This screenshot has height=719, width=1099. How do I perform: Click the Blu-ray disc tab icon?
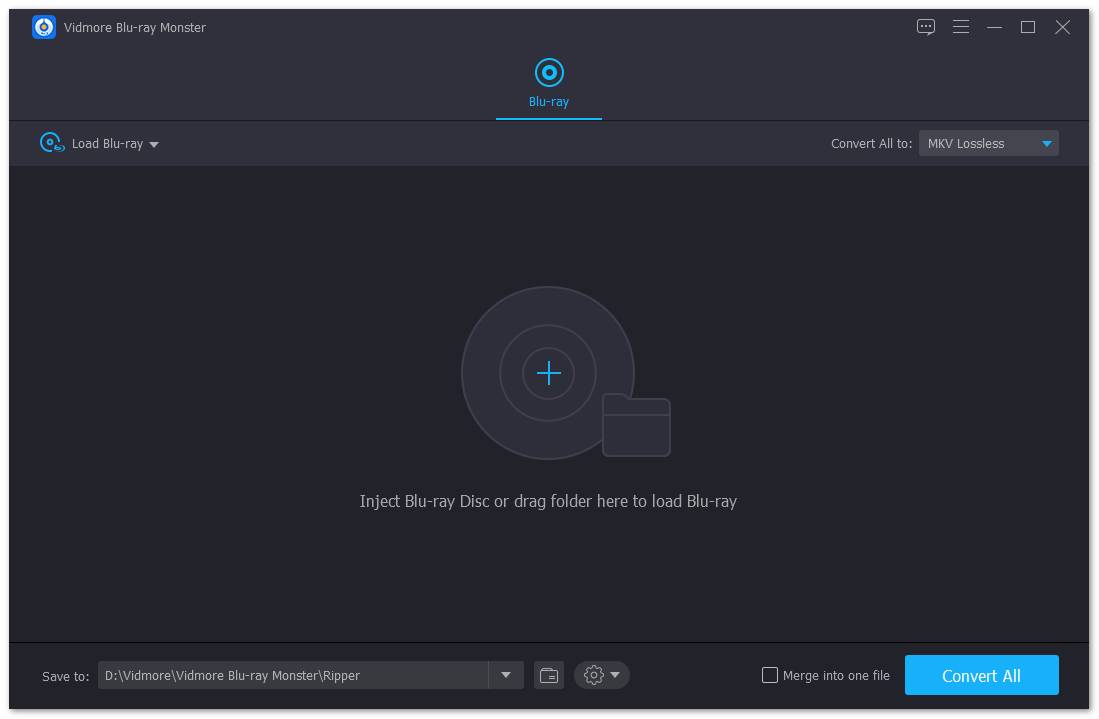549,72
